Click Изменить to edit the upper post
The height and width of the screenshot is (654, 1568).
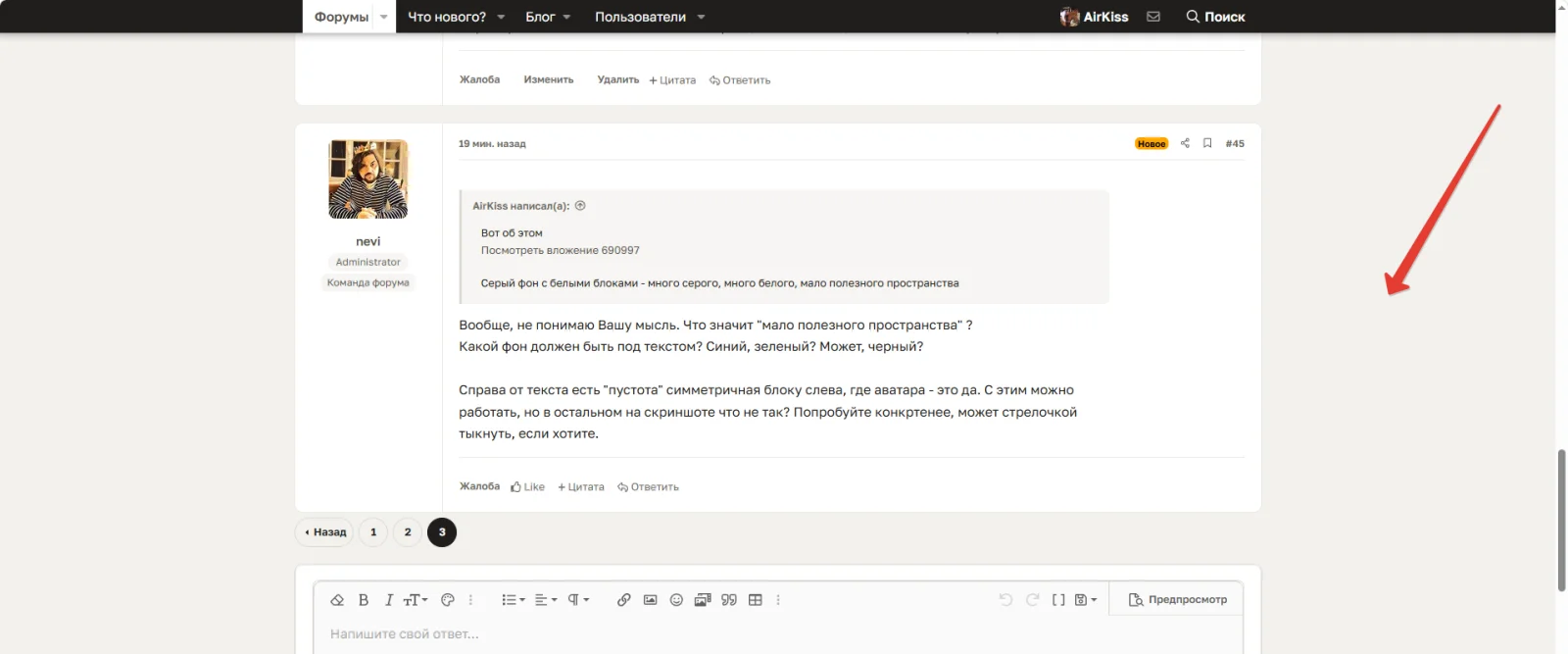click(549, 79)
